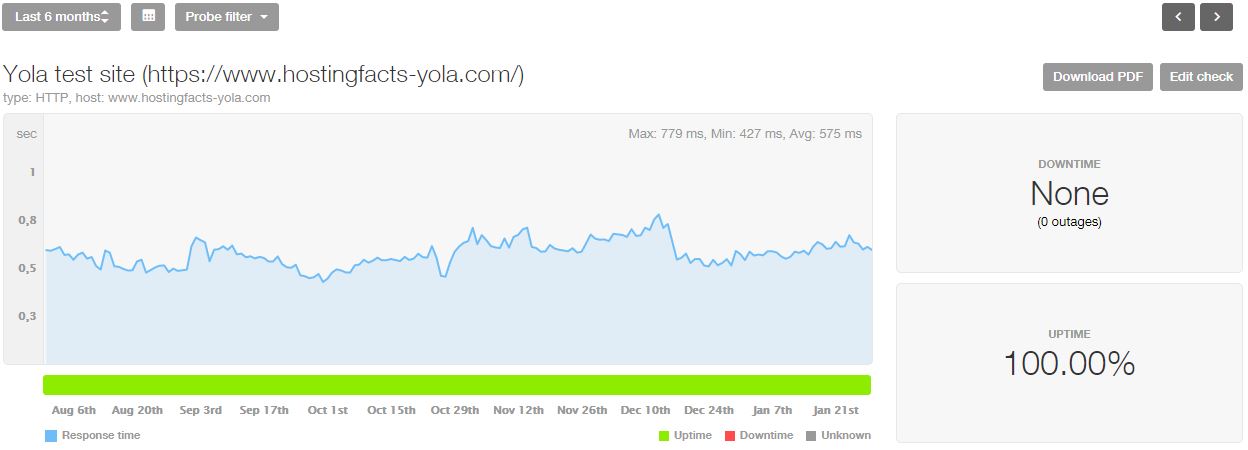The height and width of the screenshot is (450, 1248).
Task: Click the Oct 1st date label
Action: 328,410
